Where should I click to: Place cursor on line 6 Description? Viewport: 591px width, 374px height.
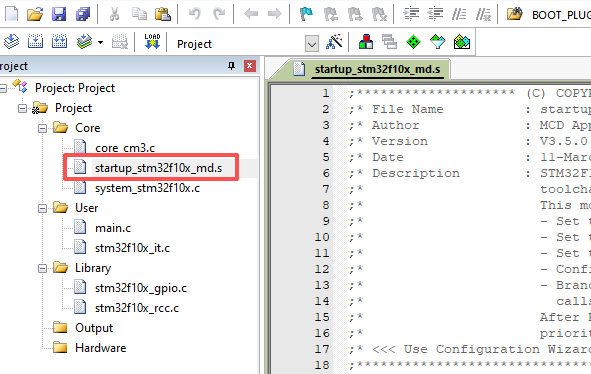point(416,173)
